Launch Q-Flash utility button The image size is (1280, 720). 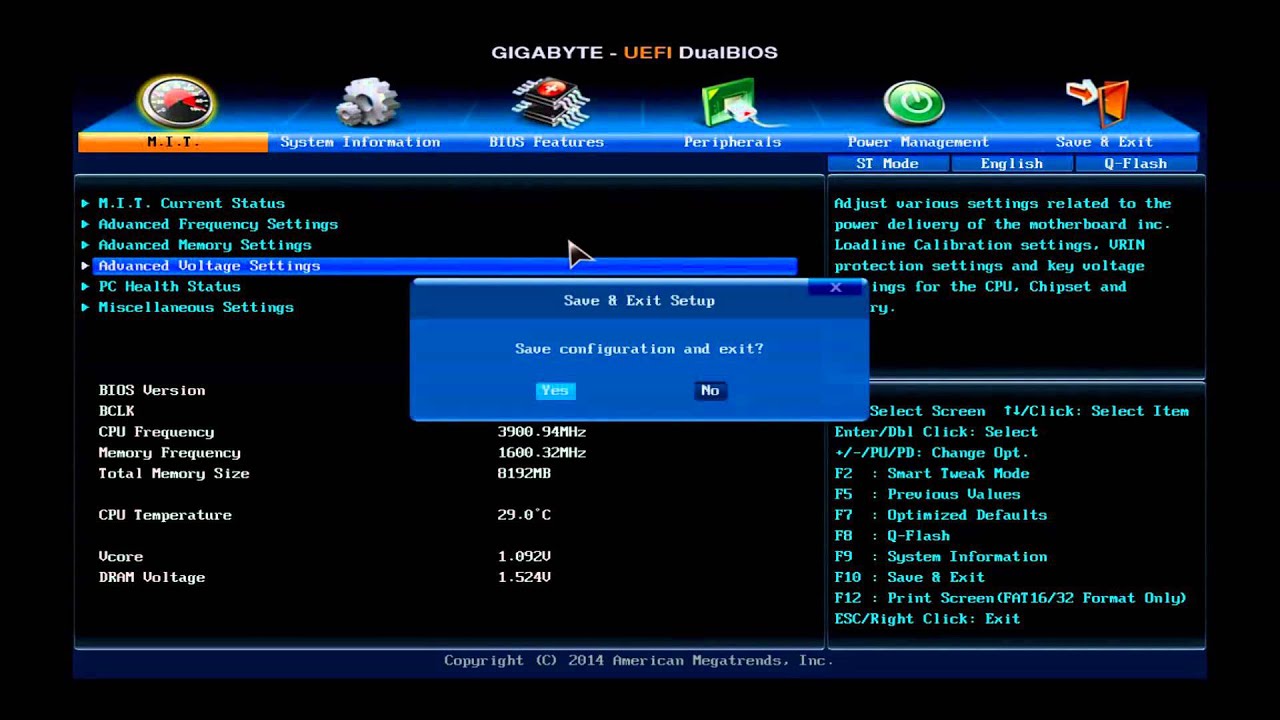[1135, 164]
